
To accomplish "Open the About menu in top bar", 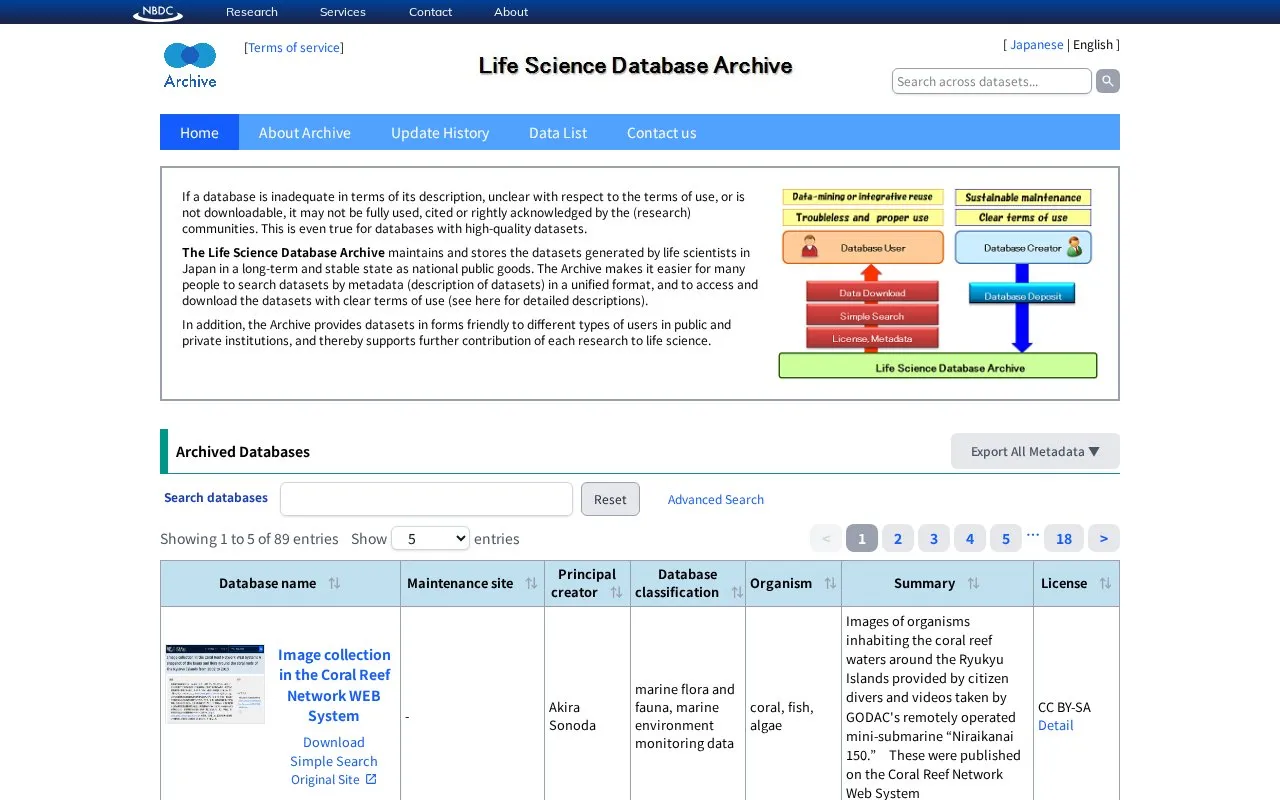I will [x=511, y=12].
